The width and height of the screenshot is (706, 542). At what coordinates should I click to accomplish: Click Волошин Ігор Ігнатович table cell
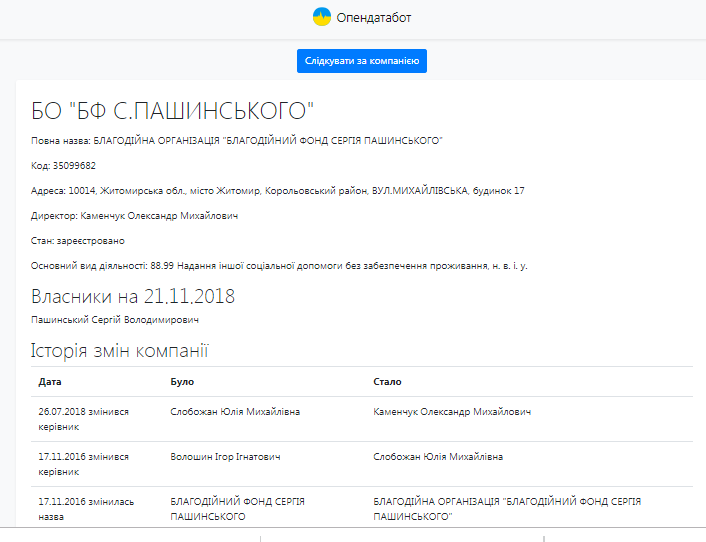tap(225, 457)
